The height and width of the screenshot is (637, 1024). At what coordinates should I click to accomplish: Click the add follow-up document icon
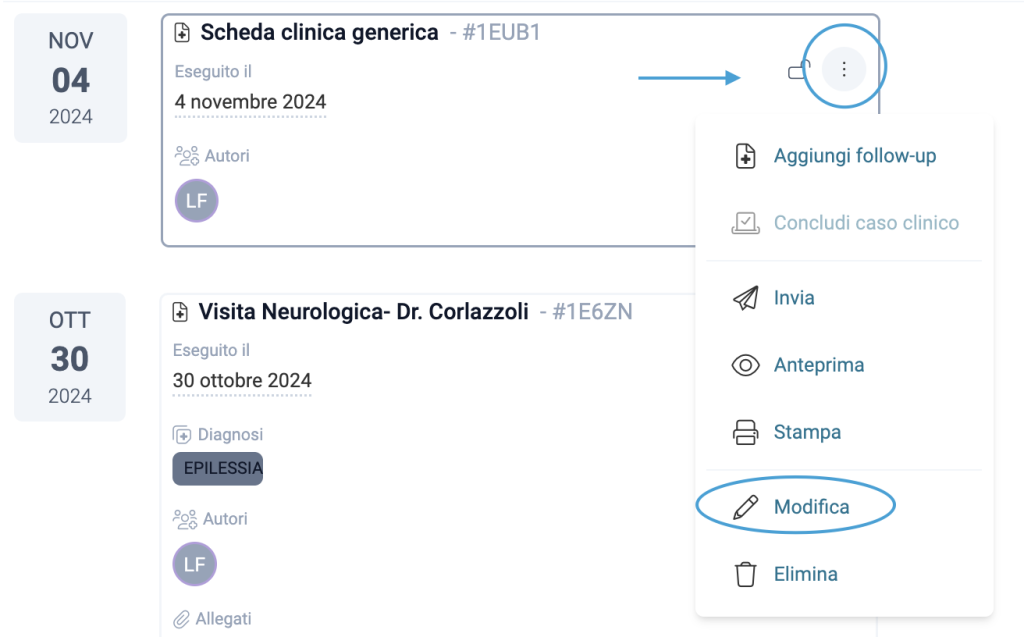745,156
